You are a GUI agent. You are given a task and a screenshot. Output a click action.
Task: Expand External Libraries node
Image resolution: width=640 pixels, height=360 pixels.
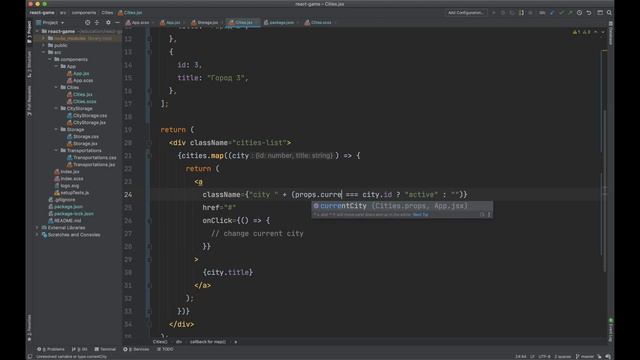38,227
